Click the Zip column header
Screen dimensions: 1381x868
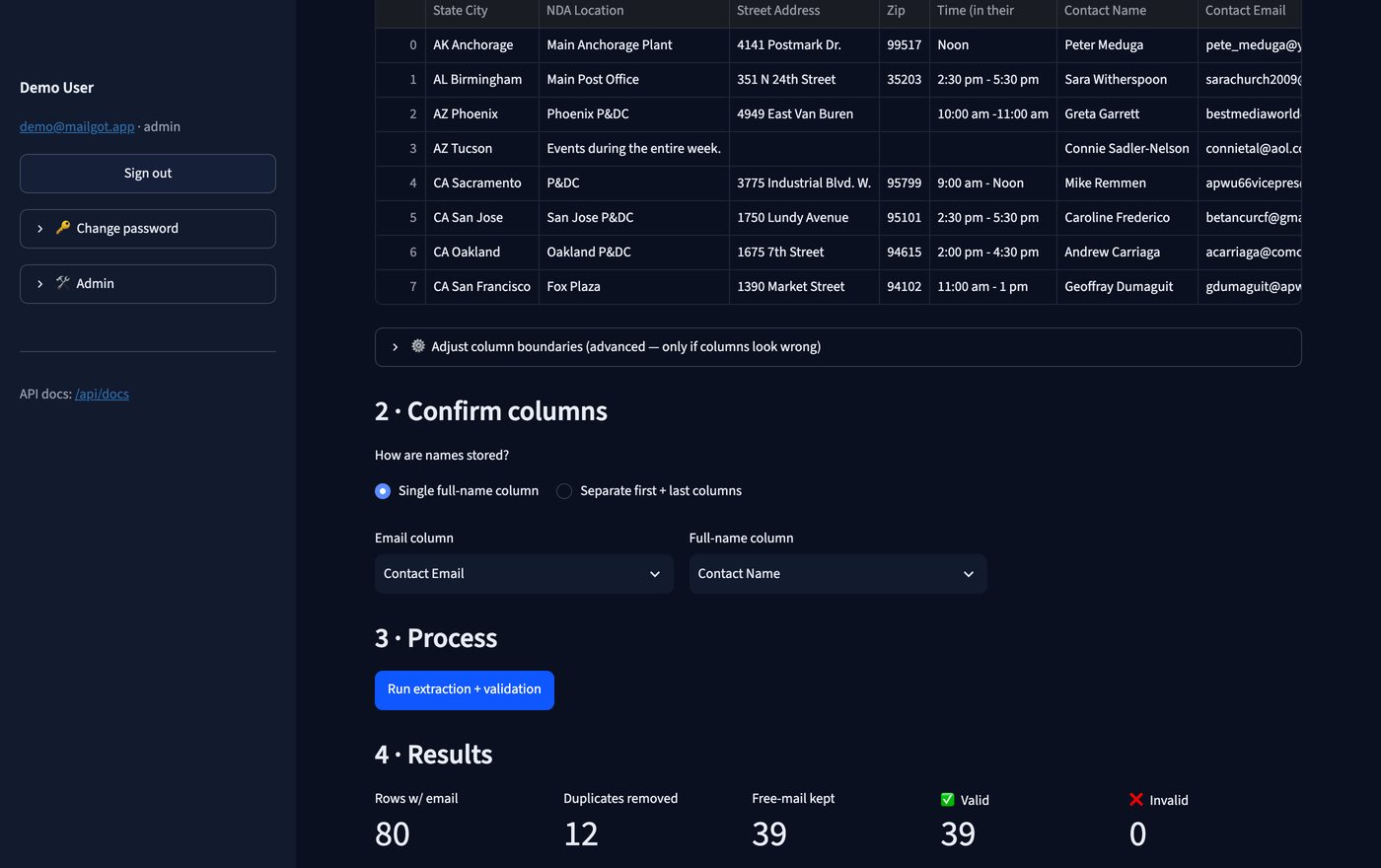tap(905, 11)
